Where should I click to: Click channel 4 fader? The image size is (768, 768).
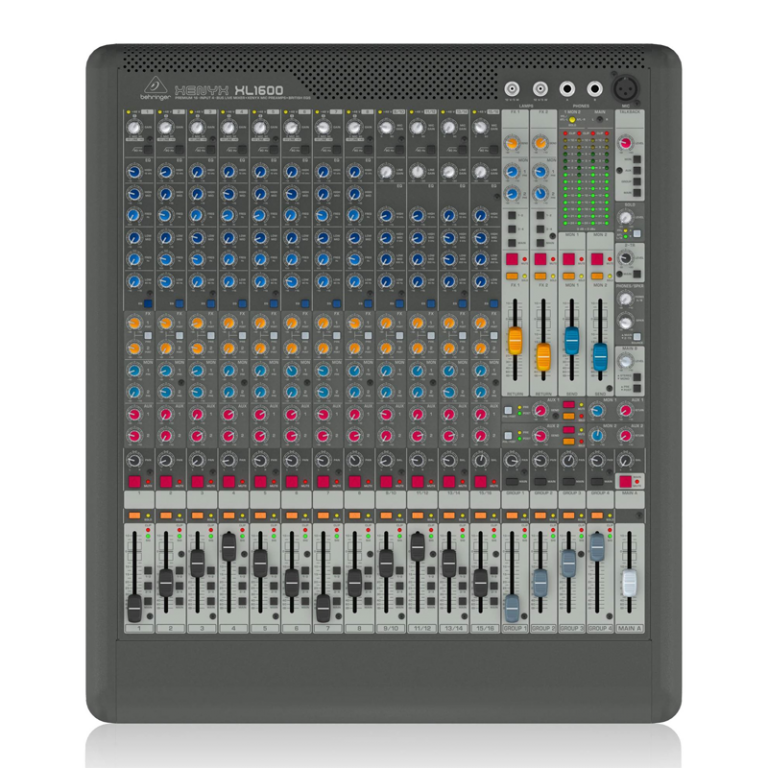click(229, 547)
